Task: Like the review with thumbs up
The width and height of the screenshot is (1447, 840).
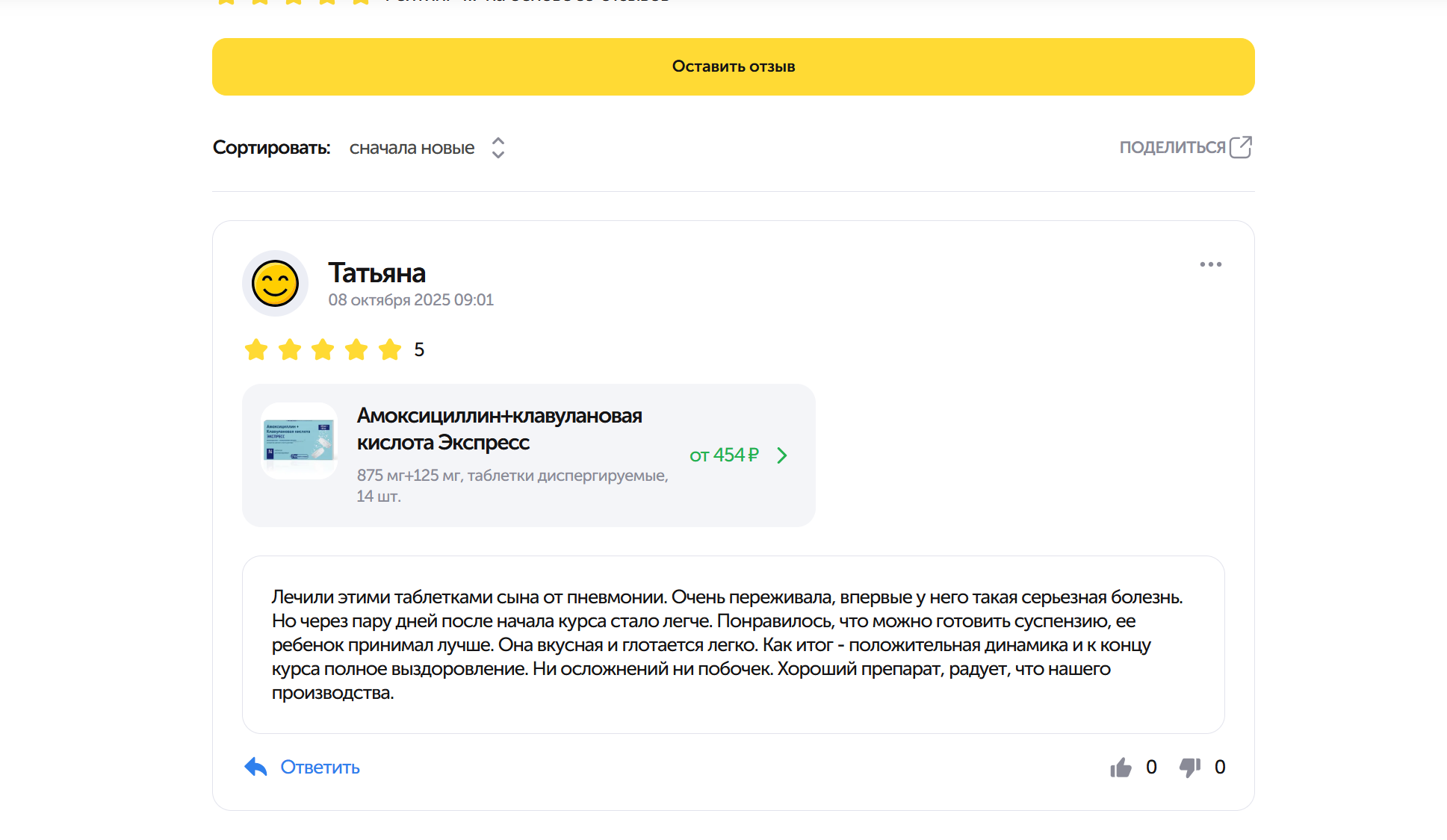Action: point(1121,768)
